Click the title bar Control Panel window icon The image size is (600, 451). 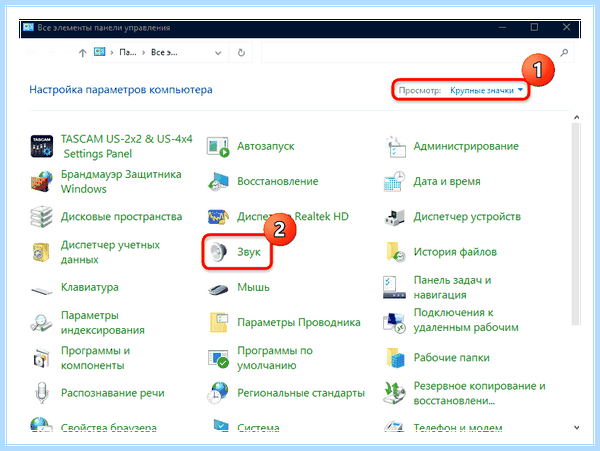click(x=28, y=28)
